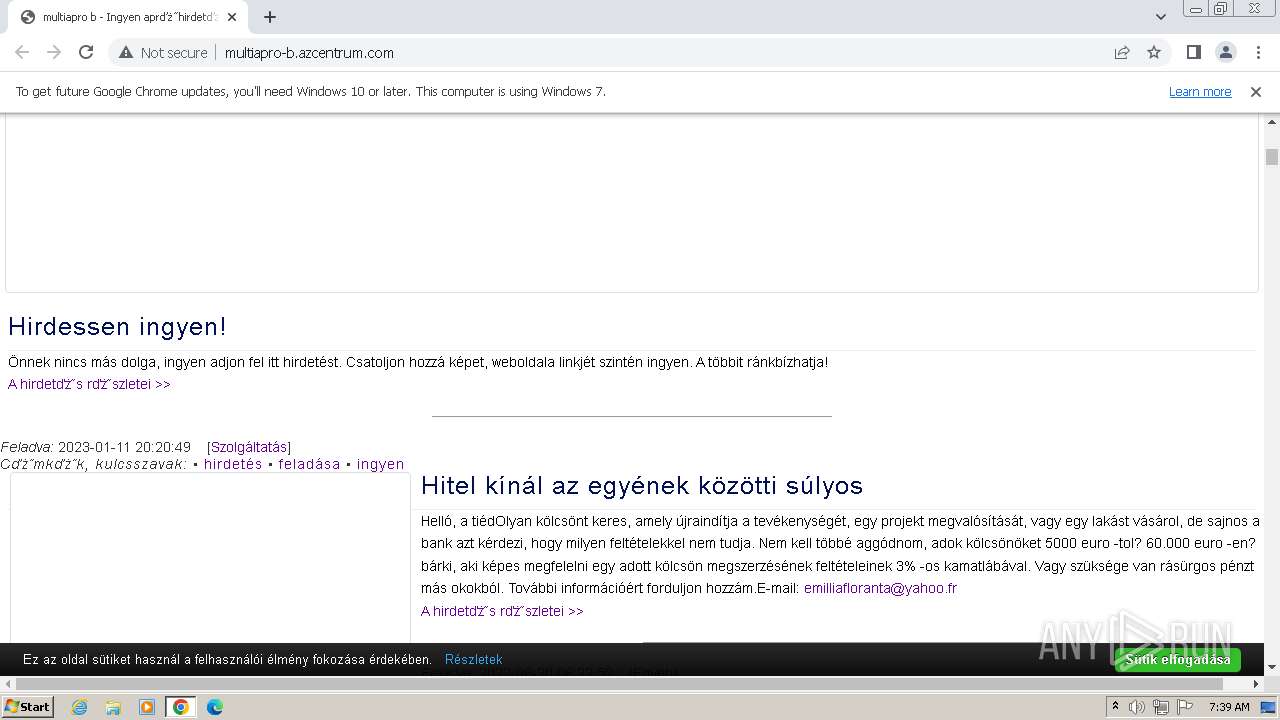The height and width of the screenshot is (720, 1280).
Task: Expand the tab search dropdown
Action: coord(1160,17)
